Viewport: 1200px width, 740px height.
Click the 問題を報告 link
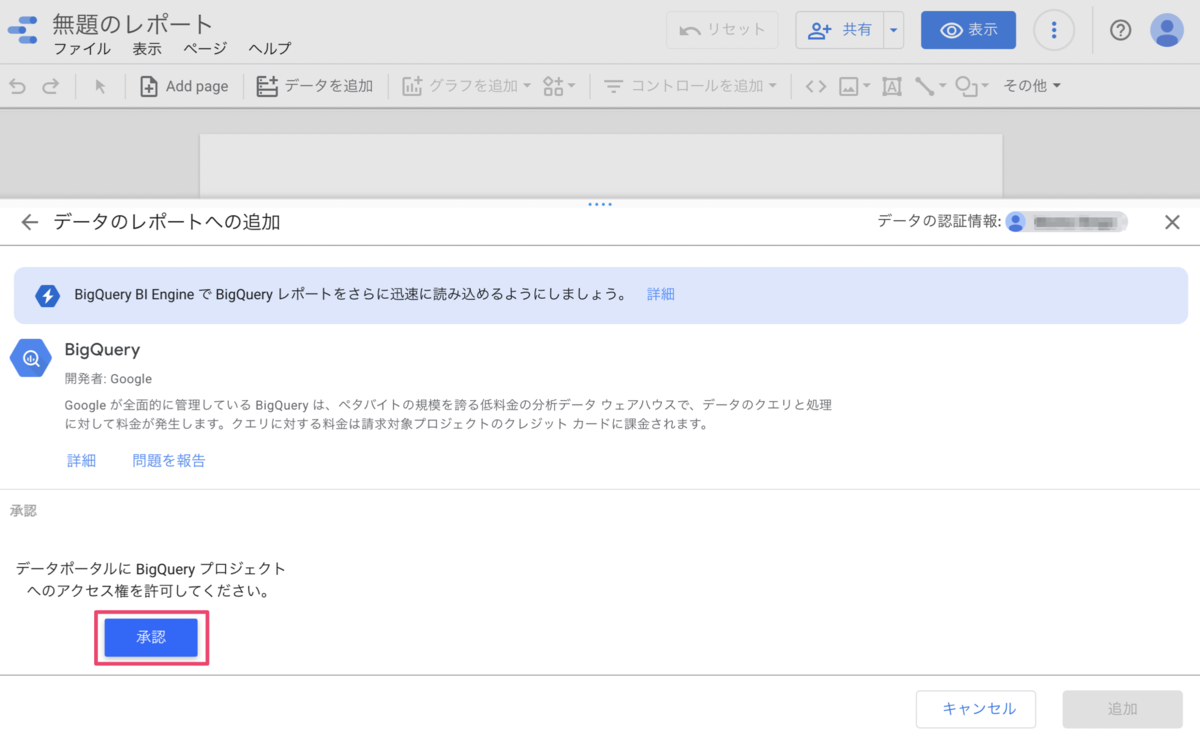click(x=169, y=460)
